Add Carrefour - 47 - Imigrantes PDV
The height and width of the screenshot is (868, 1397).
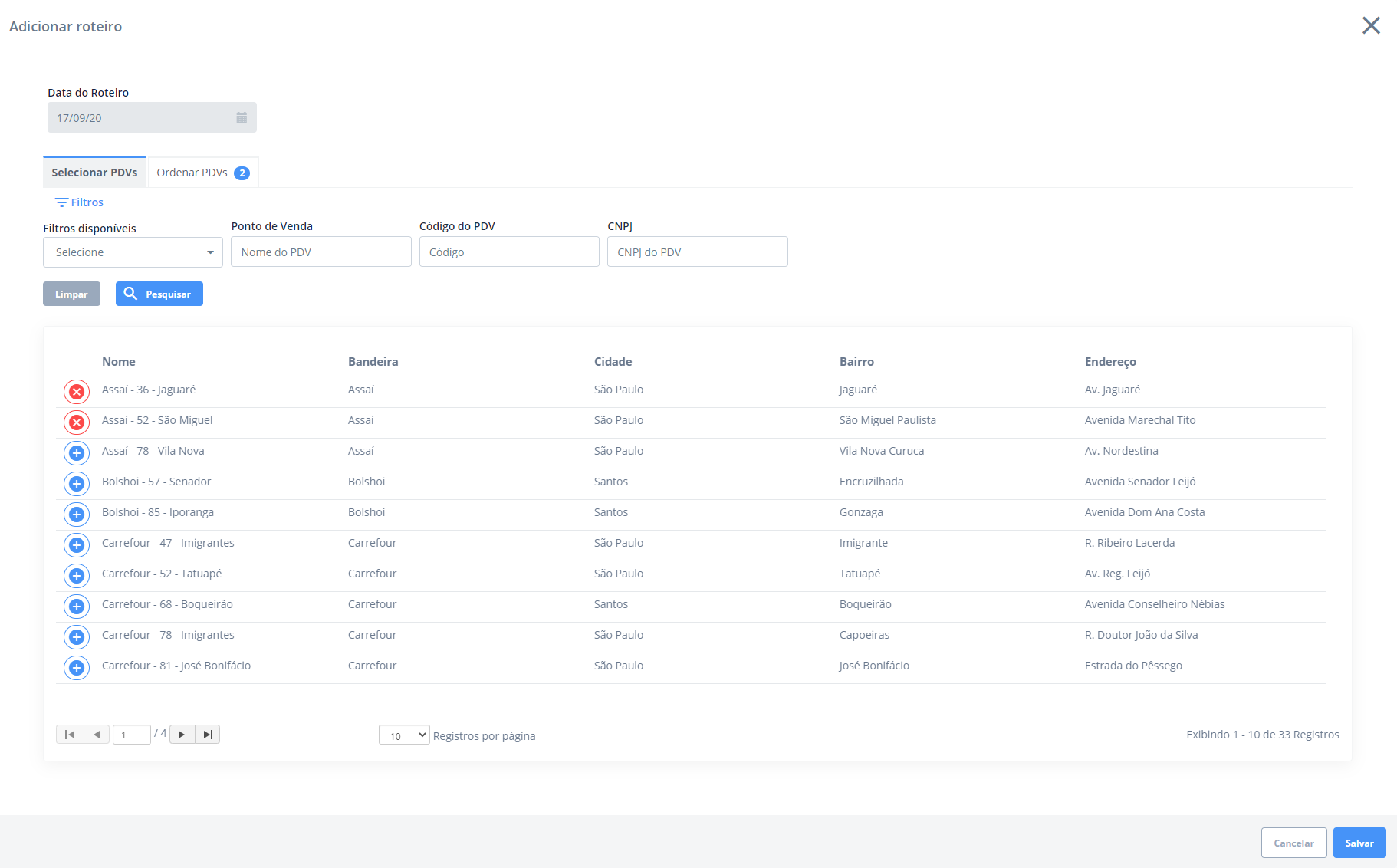click(77, 545)
